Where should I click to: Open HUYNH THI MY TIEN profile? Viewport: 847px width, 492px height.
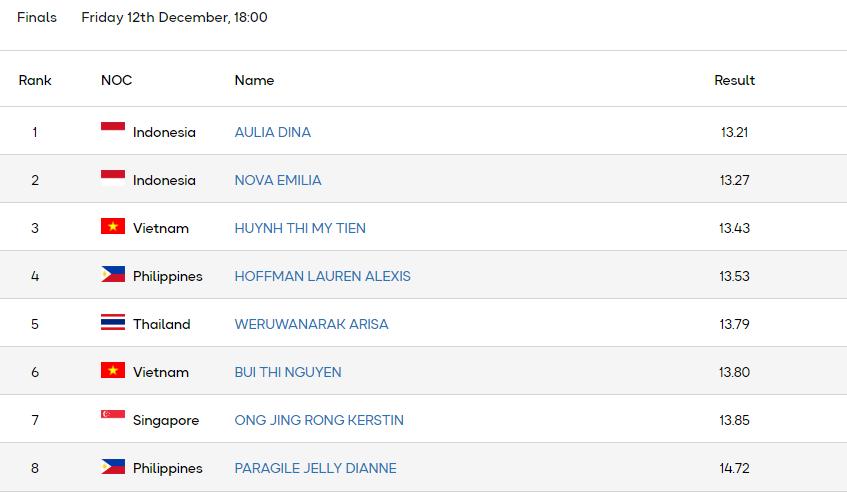(x=300, y=228)
